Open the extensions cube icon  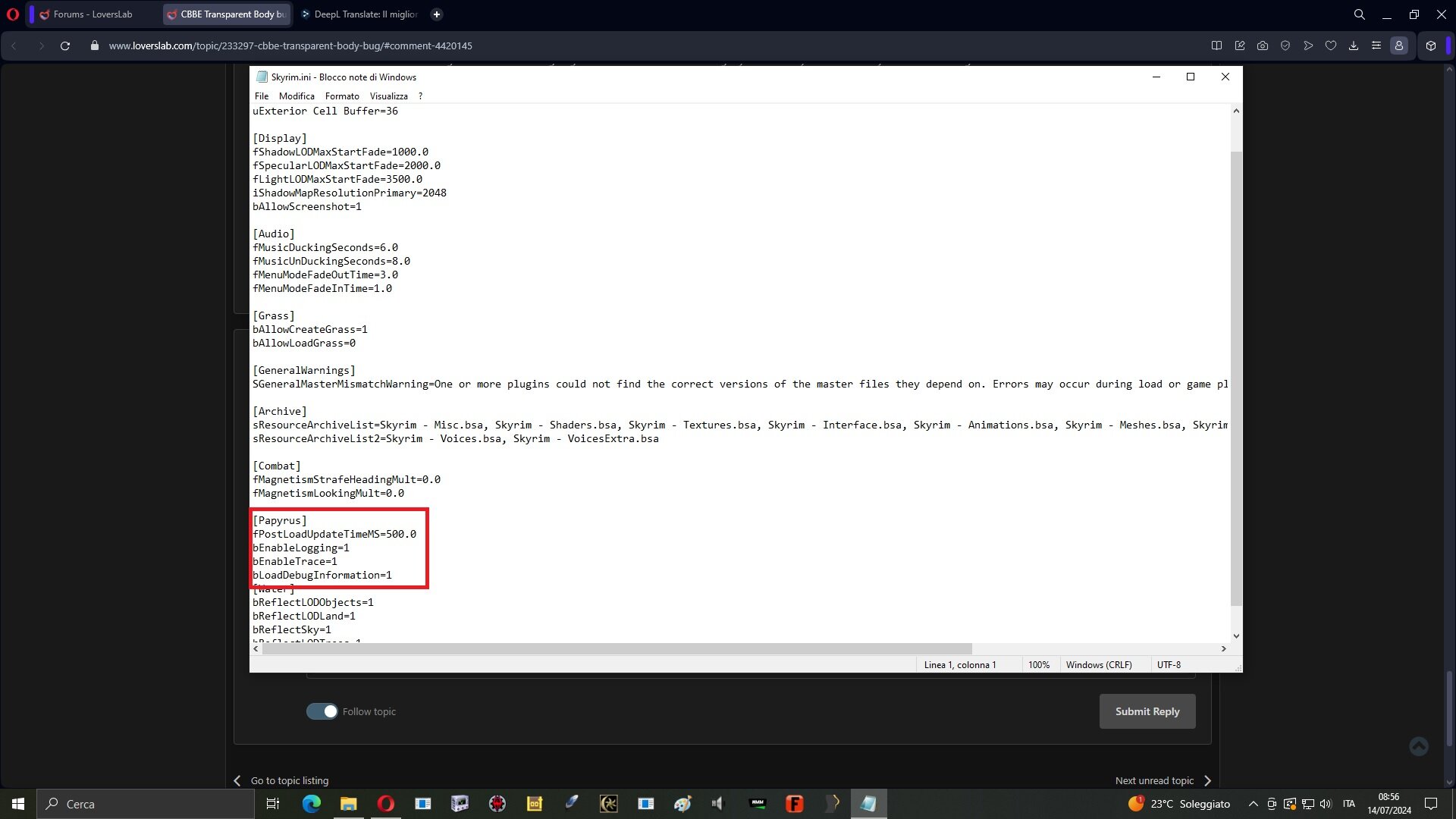tap(1431, 45)
